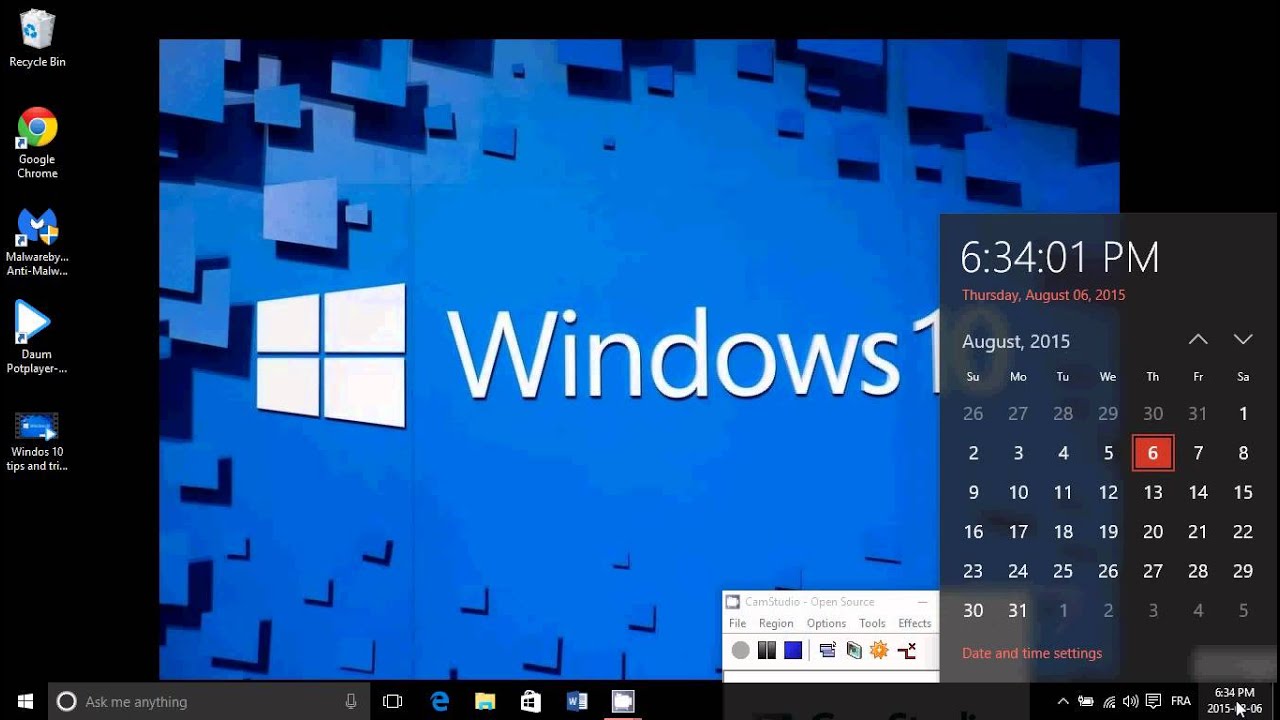Image resolution: width=1280 pixels, height=720 pixels.
Task: Click the Cortana microphone icon
Action: point(351,701)
